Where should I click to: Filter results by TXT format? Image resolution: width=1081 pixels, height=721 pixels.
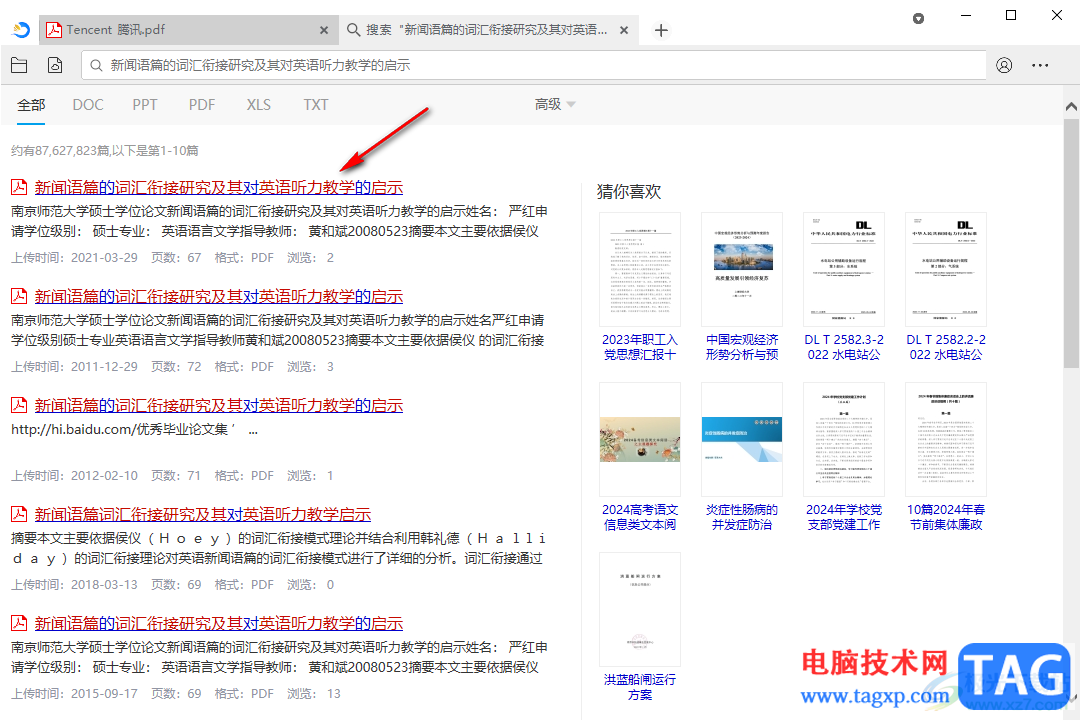point(316,105)
